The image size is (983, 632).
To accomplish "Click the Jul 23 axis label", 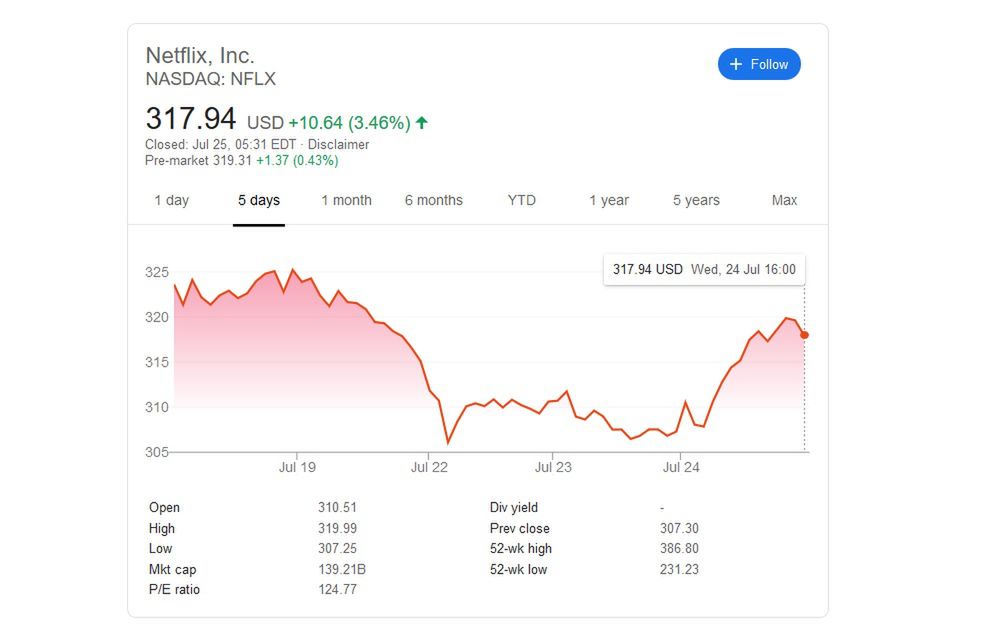I will point(553,466).
